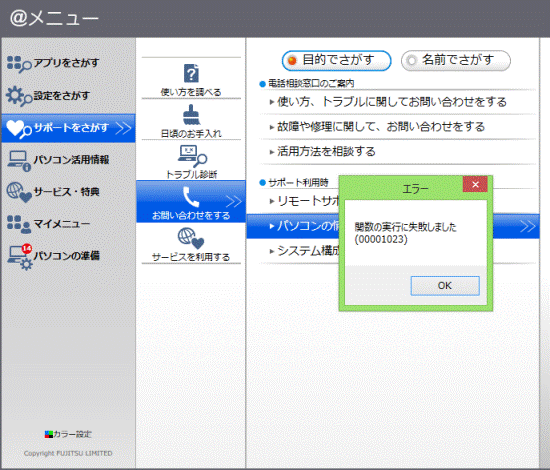
Task: Close the エラー dialog with X
Action: click(475, 184)
